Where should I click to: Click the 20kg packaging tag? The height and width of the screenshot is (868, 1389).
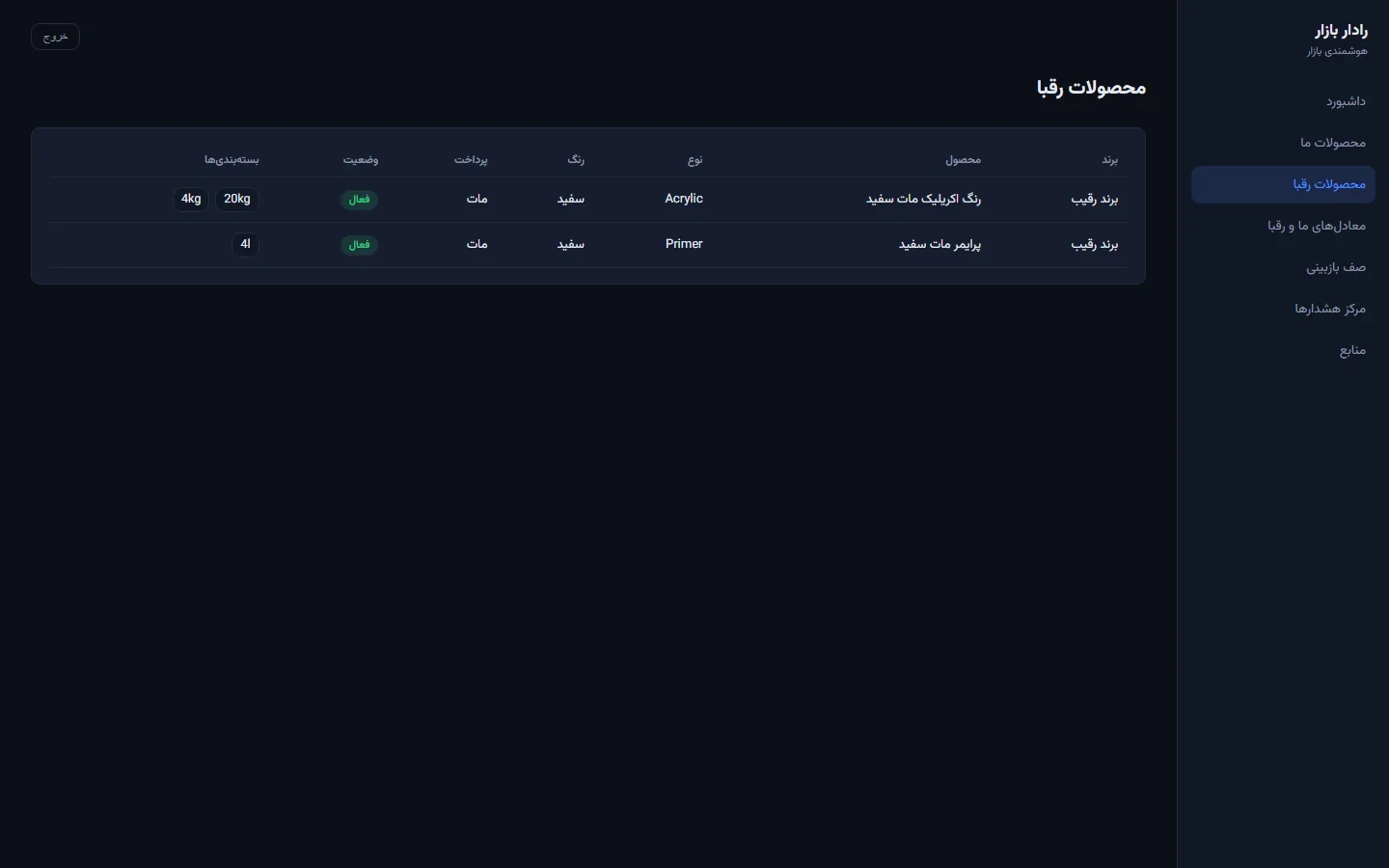(237, 199)
